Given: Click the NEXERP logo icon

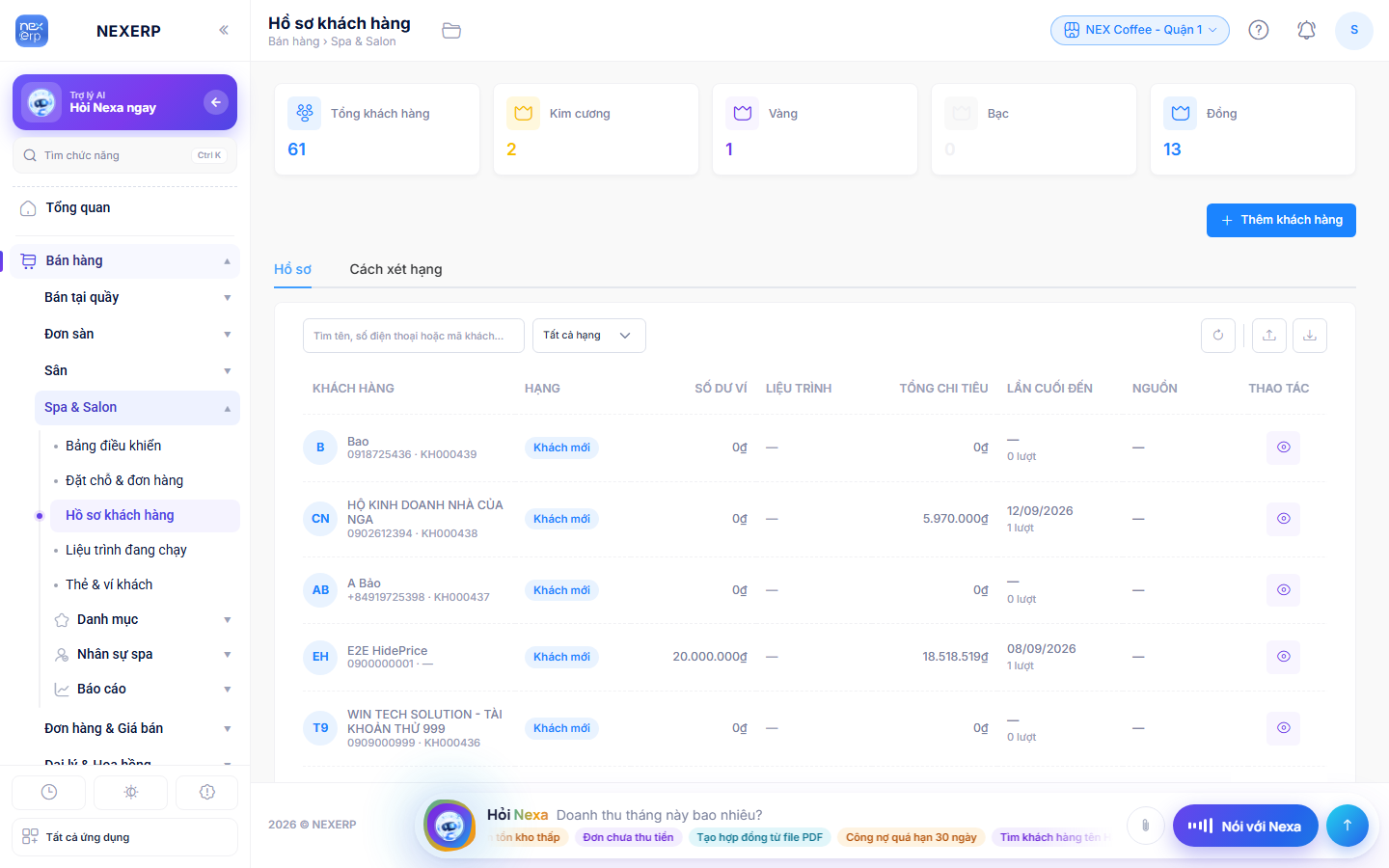Looking at the screenshot, I should [32, 31].
